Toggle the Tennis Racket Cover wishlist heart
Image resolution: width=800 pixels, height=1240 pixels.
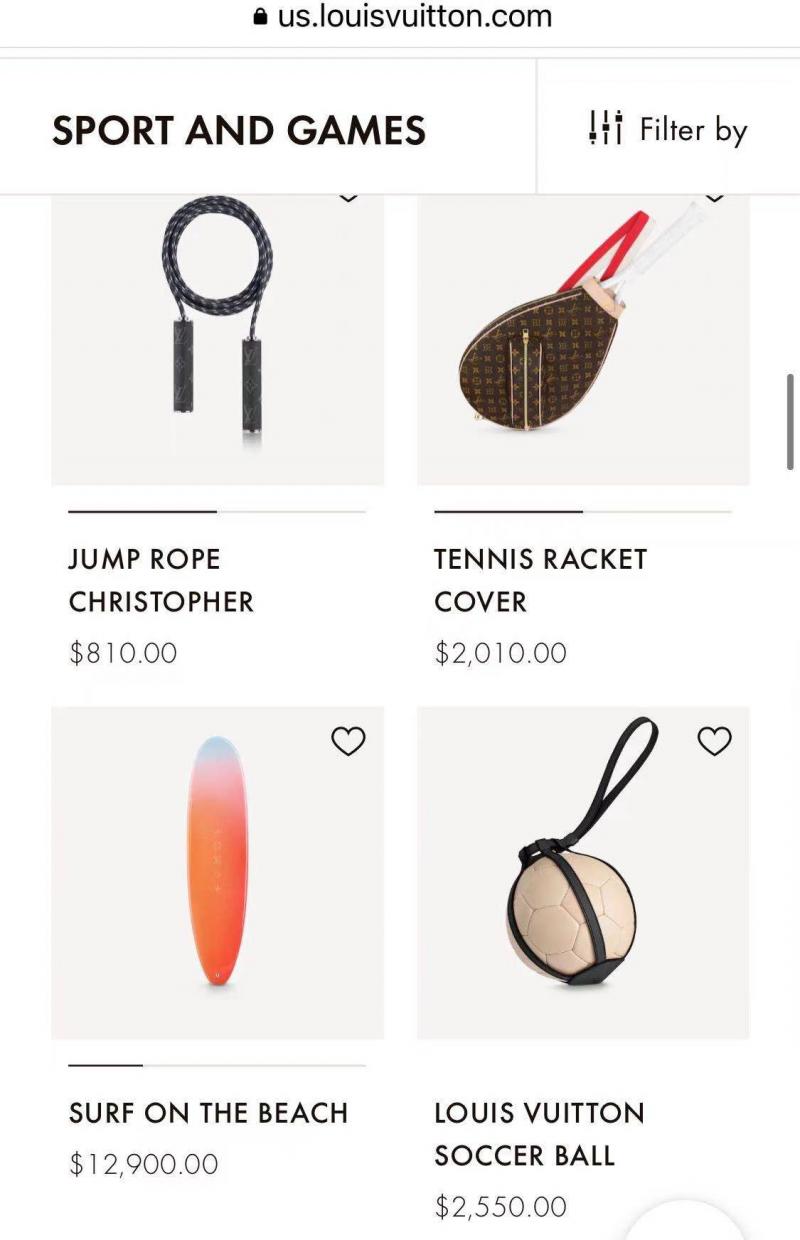point(714,197)
